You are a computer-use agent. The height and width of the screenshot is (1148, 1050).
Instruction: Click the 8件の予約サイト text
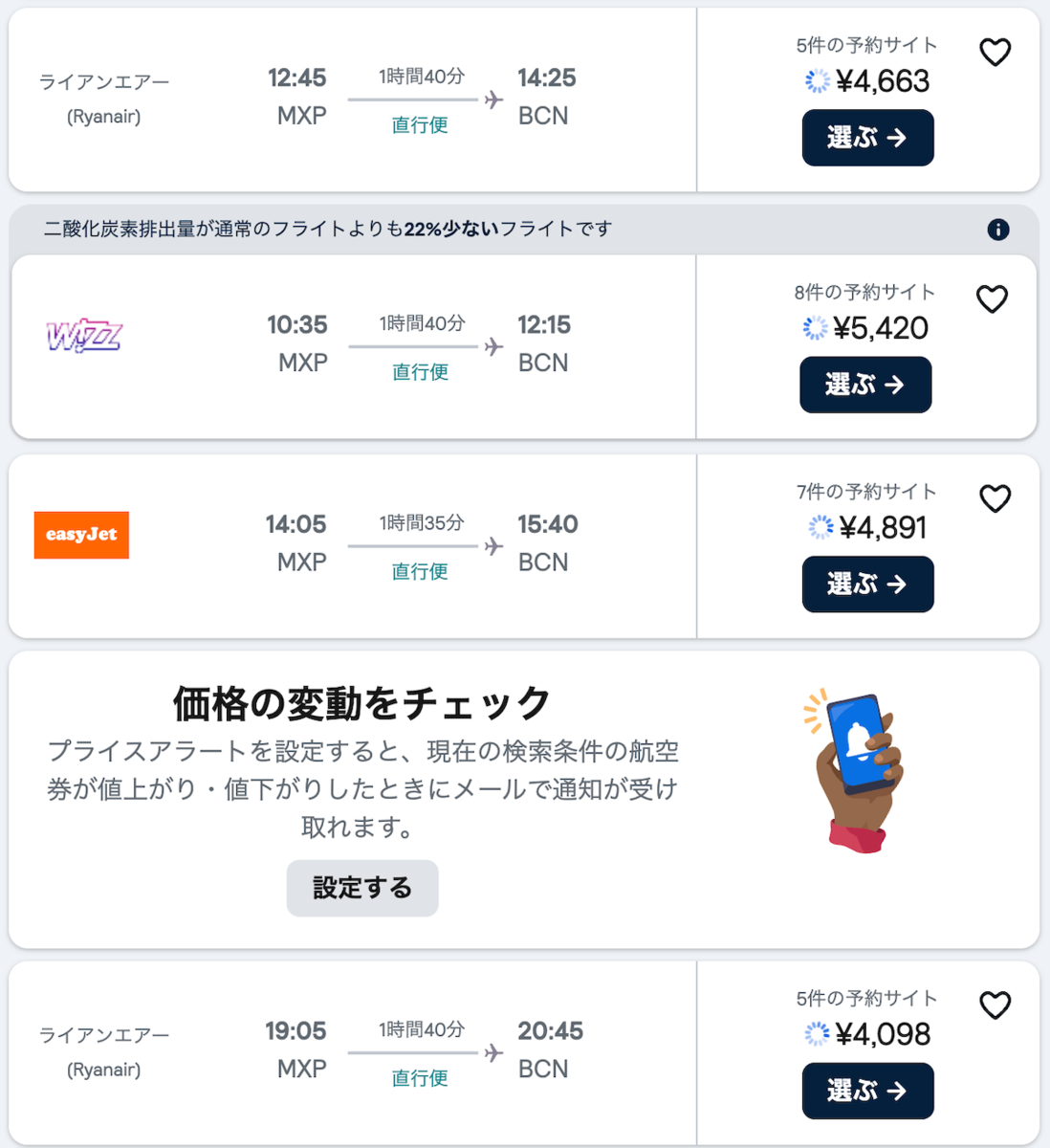click(x=864, y=293)
